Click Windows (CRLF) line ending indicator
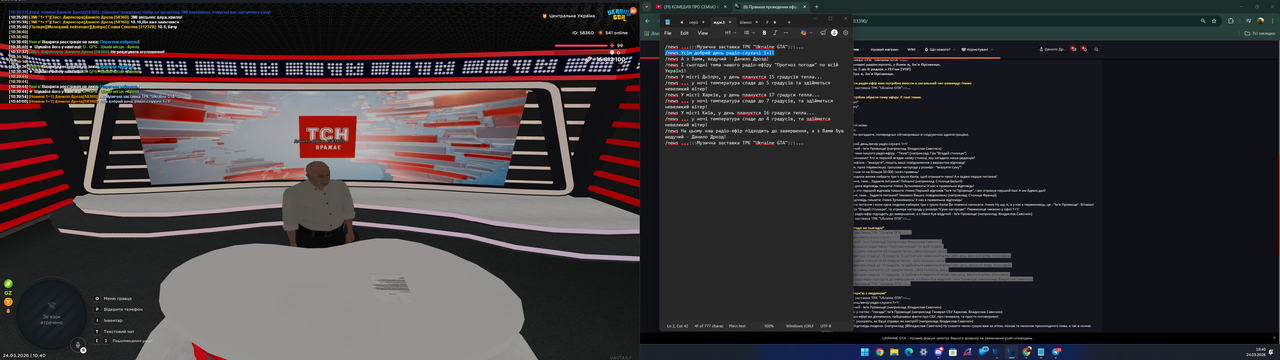1280x360 pixels. 801,326
